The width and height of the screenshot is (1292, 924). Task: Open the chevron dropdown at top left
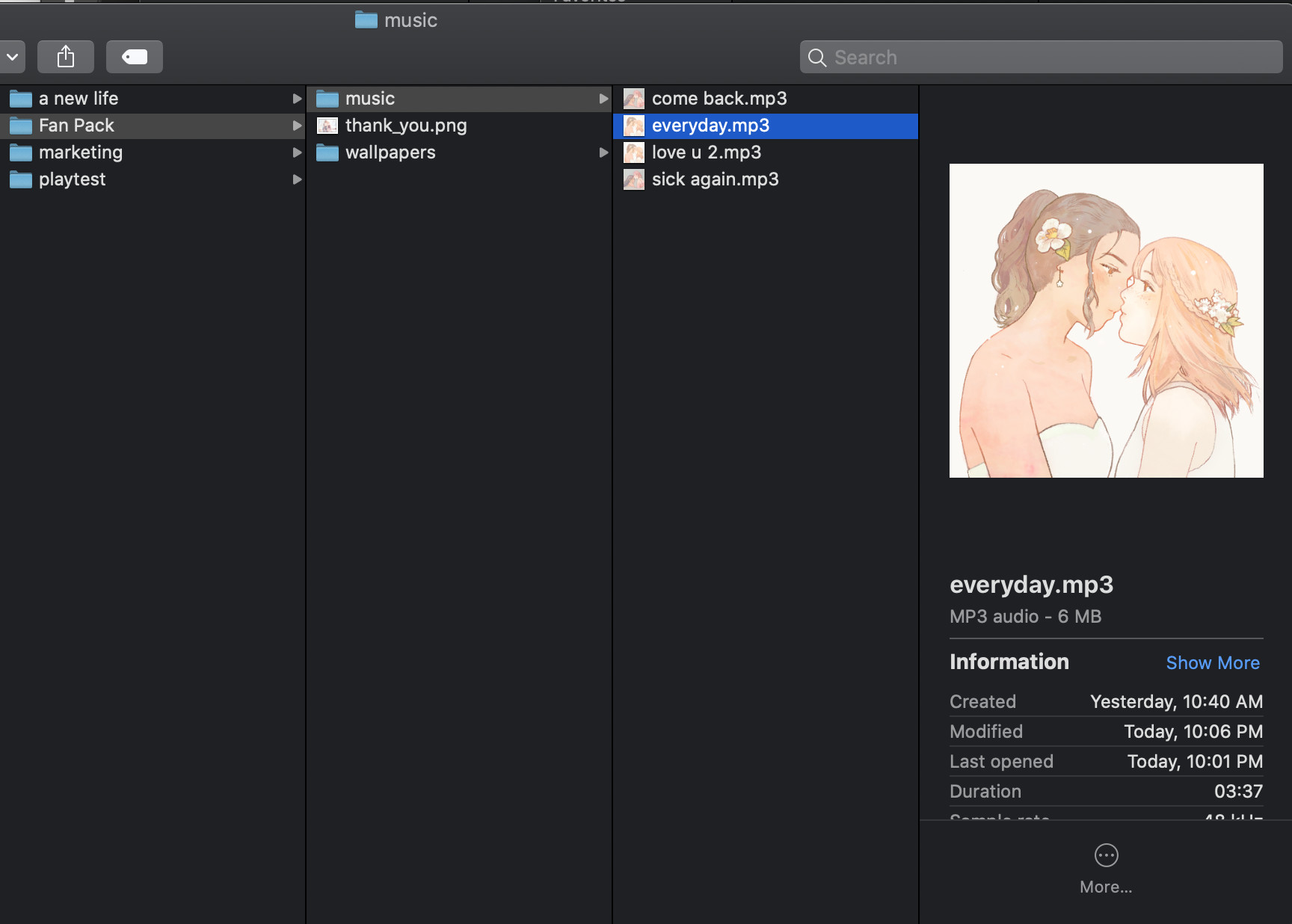pos(12,56)
